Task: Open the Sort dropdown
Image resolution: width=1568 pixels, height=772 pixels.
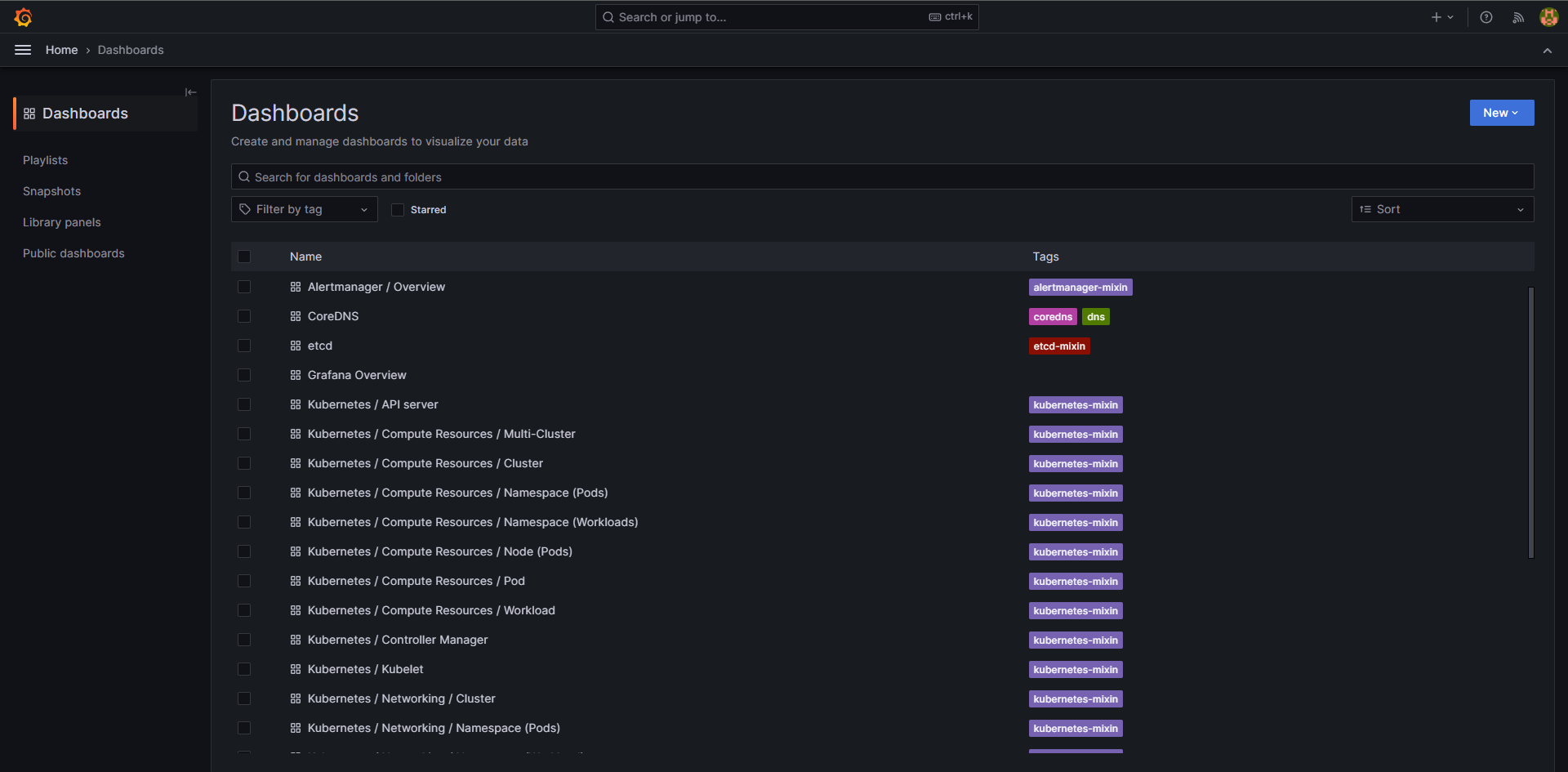Action: [1441, 209]
